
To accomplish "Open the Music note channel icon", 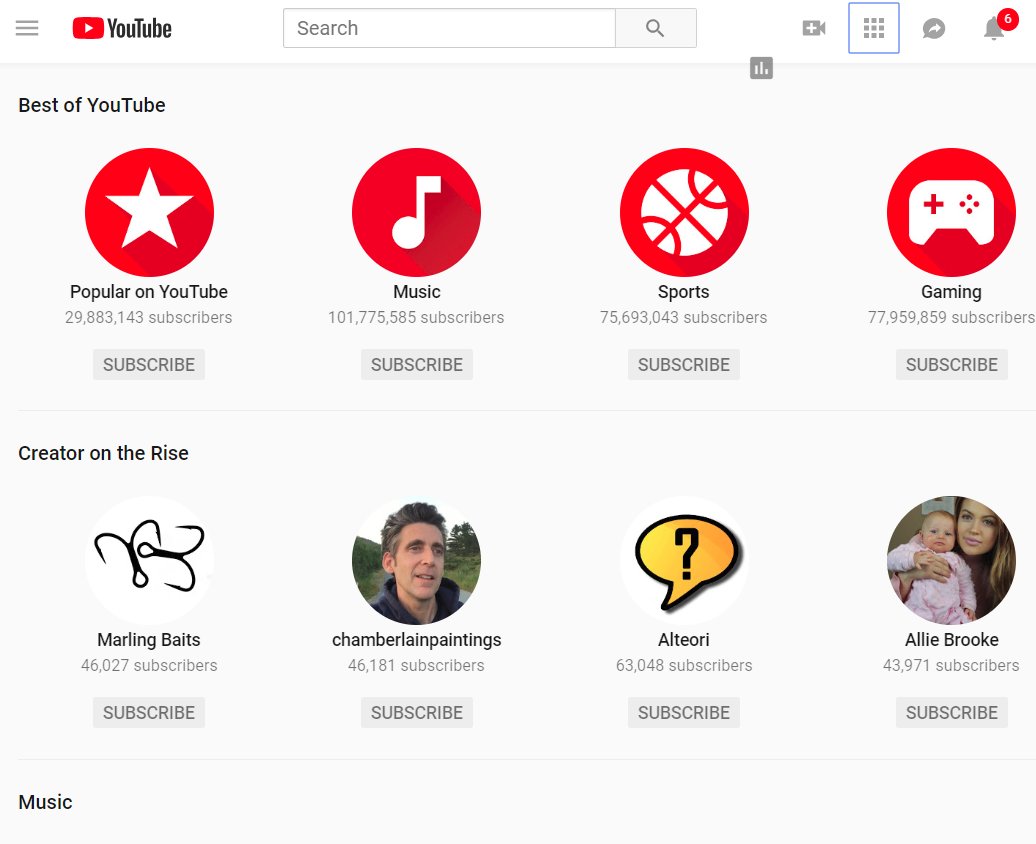I will click(x=416, y=212).
